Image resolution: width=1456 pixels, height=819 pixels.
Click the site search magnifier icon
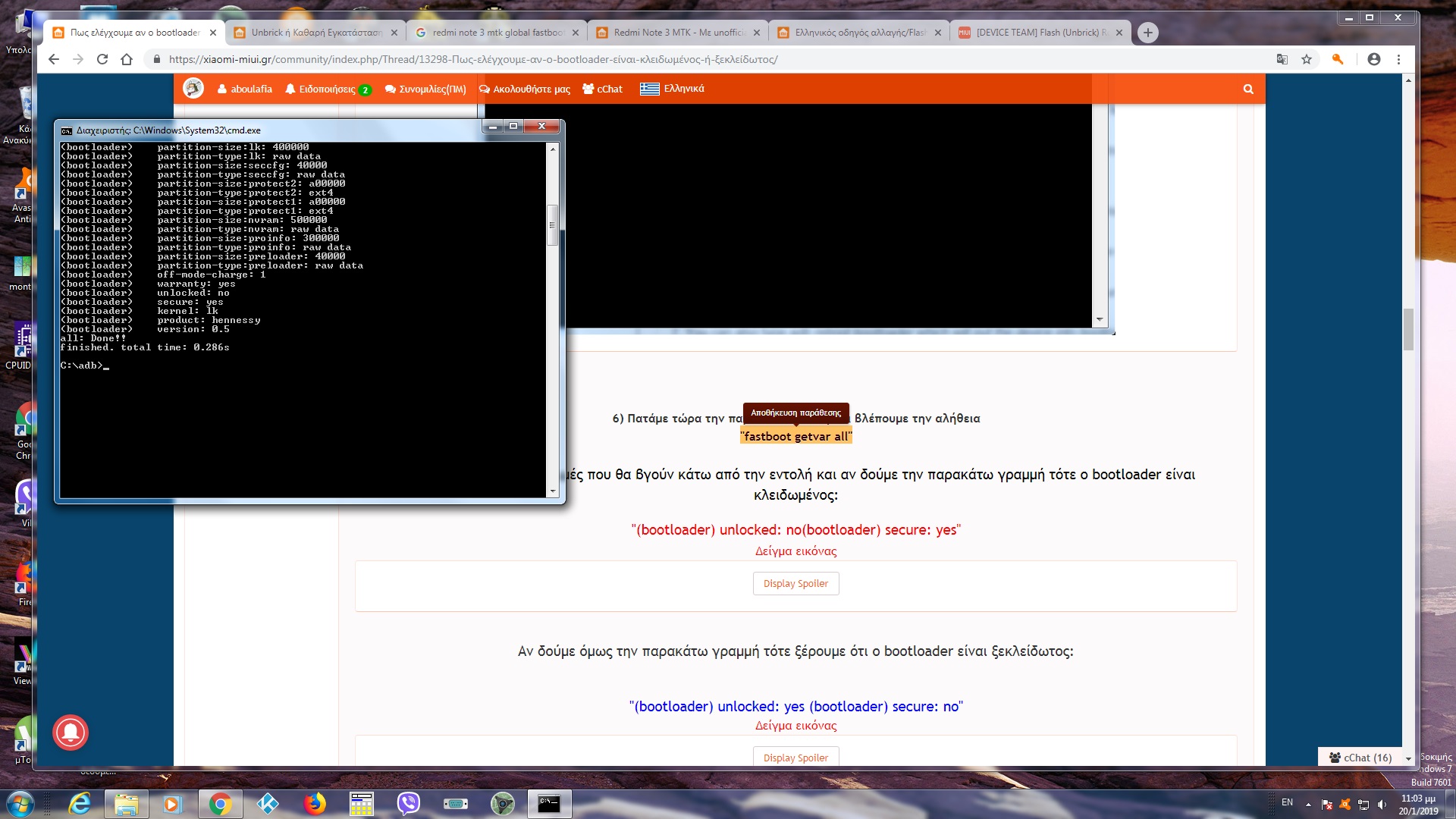pos(1248,89)
